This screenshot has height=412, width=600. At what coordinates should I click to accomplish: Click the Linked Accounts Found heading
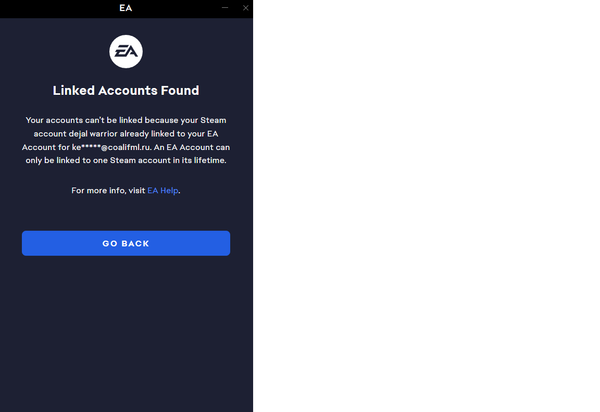[x=126, y=91]
